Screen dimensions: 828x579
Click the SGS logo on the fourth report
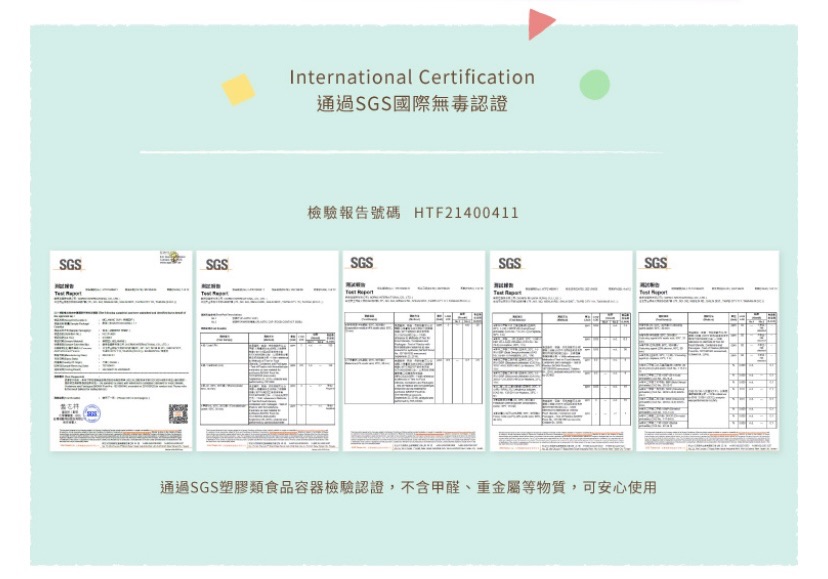[509, 264]
